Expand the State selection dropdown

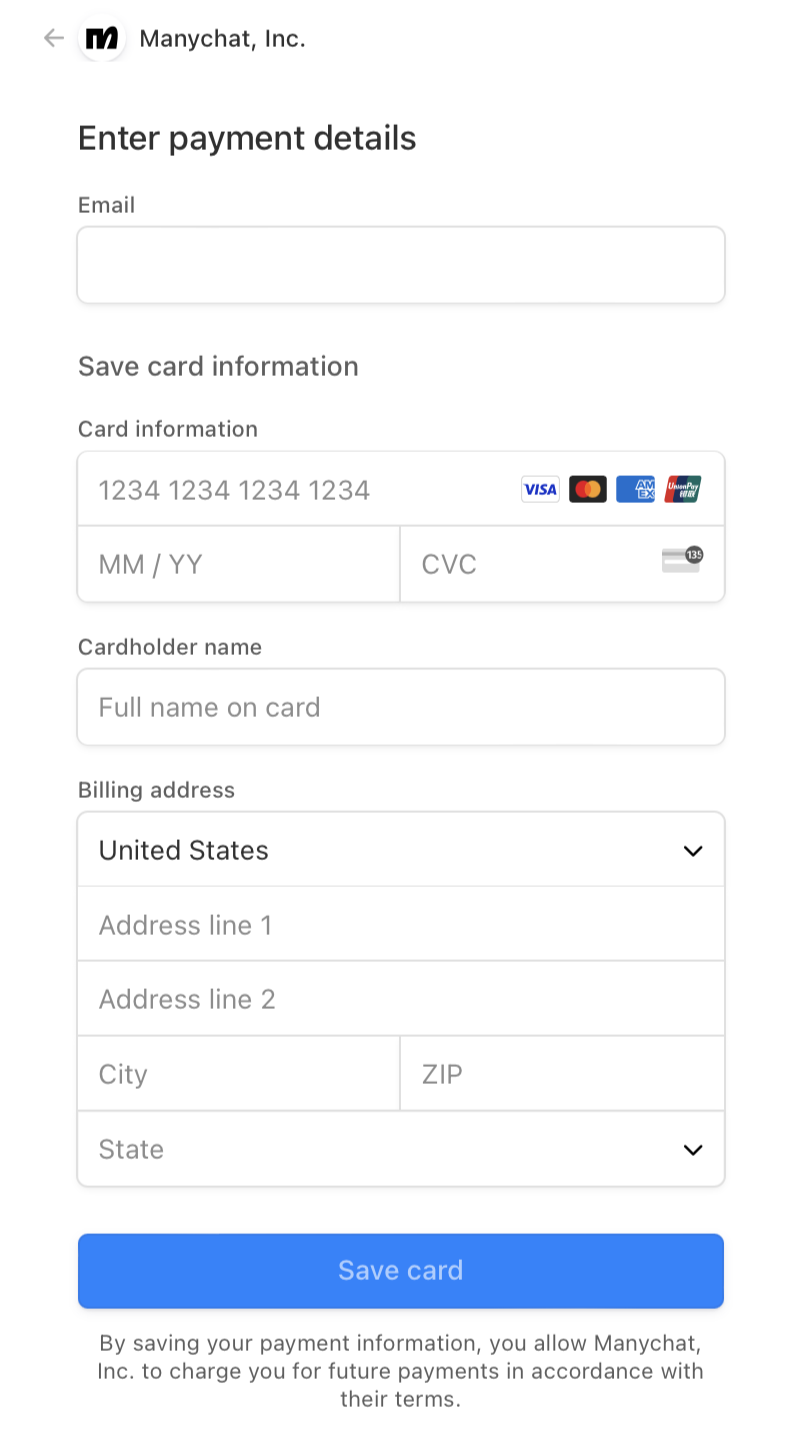click(x=400, y=1149)
